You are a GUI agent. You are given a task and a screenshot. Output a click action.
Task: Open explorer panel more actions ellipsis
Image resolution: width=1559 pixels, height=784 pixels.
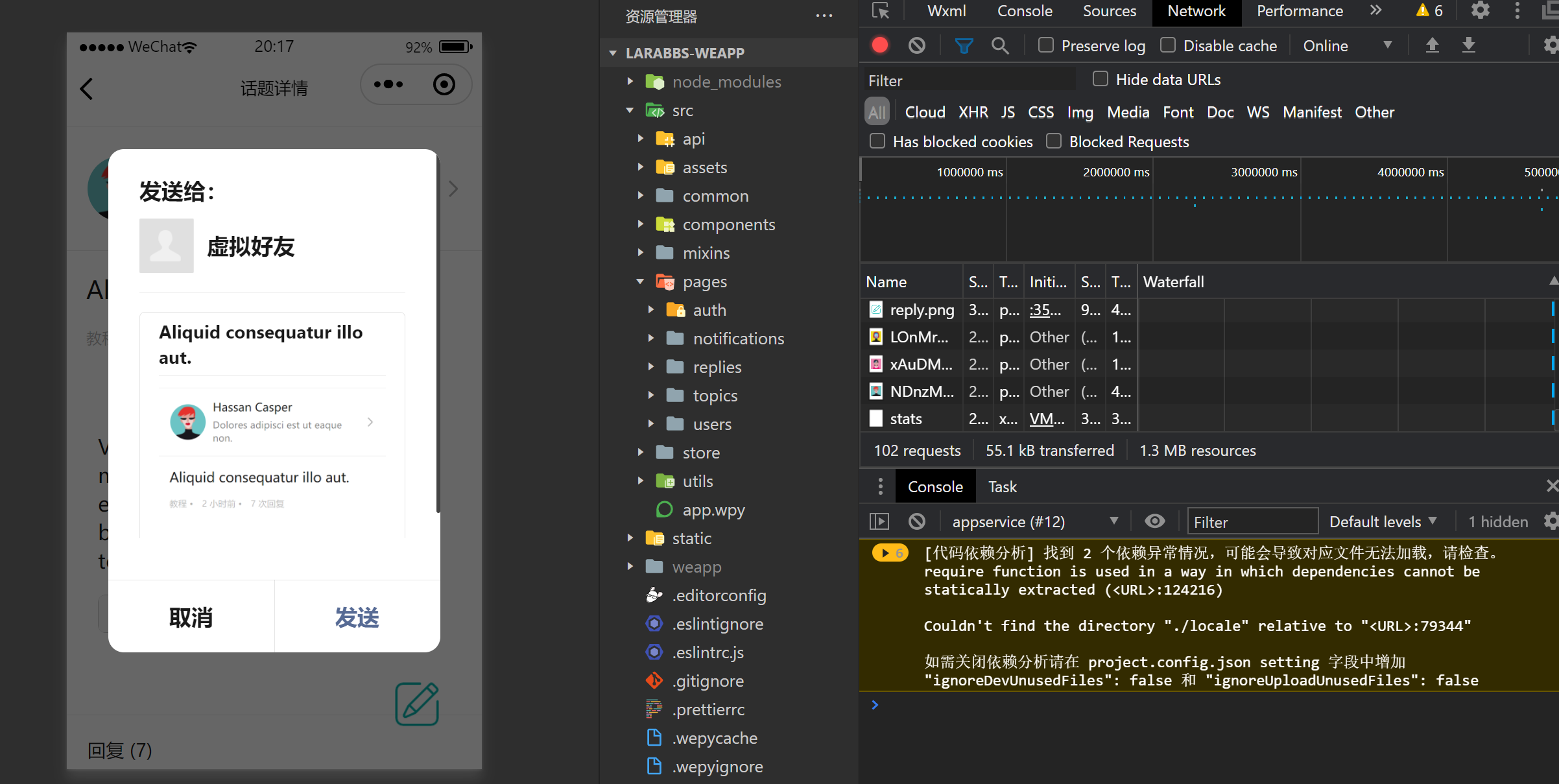pos(824,16)
